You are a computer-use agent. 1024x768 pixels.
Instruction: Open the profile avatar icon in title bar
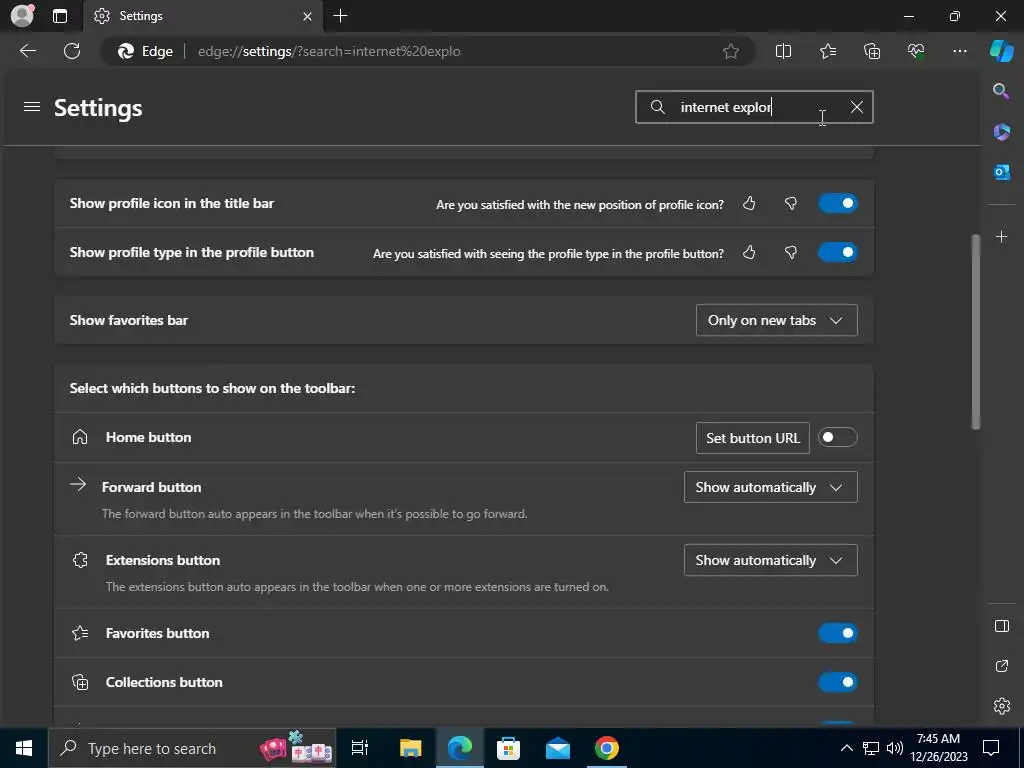[x=22, y=15]
